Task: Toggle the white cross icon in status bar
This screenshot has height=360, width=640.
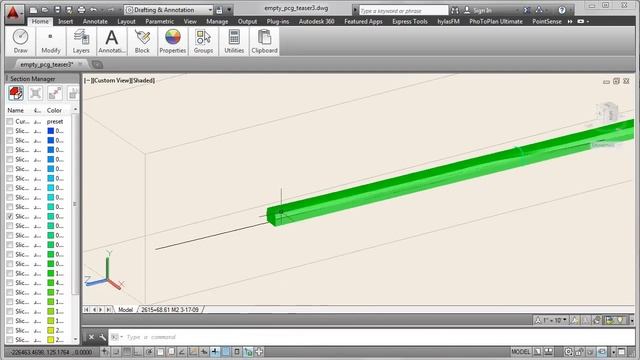Action: pos(259,352)
